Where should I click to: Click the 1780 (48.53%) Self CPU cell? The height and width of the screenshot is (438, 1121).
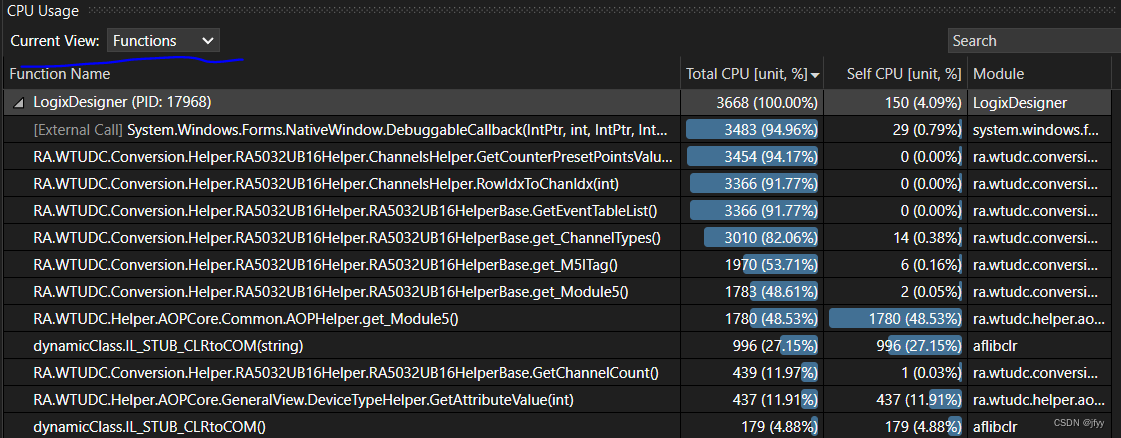click(x=896, y=319)
